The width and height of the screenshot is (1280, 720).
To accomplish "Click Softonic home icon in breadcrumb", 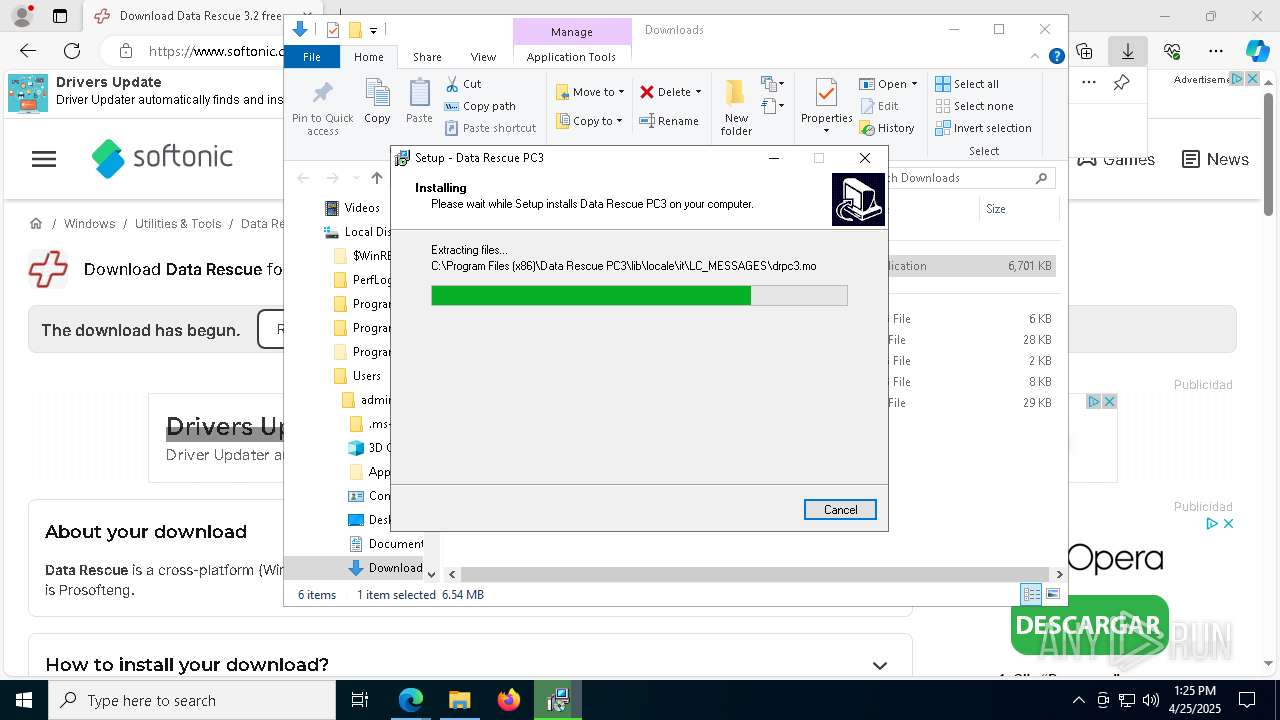I will (36, 224).
